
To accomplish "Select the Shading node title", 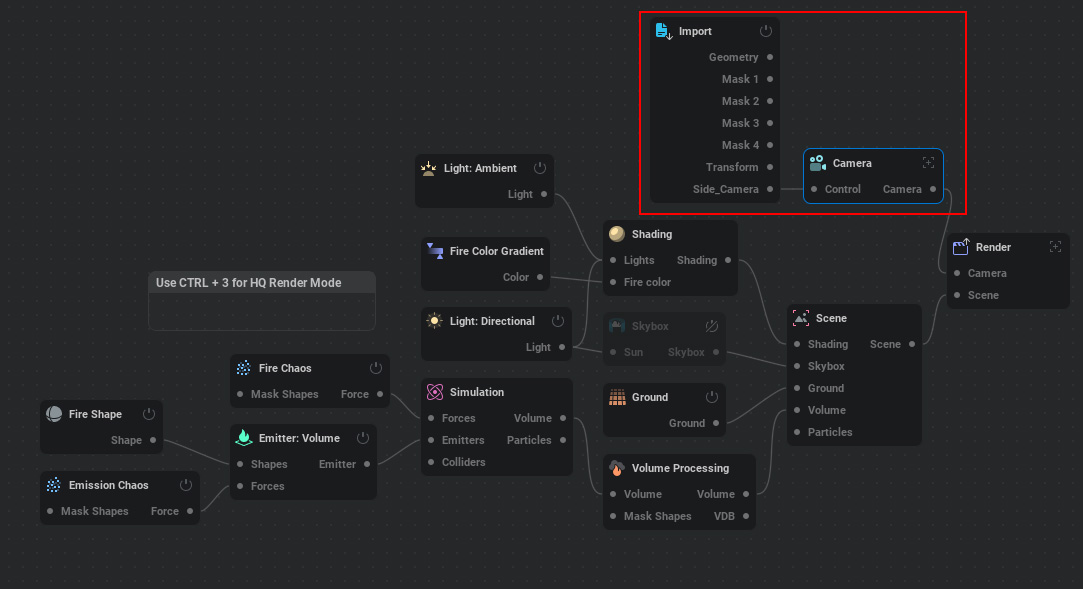I will (x=652, y=234).
